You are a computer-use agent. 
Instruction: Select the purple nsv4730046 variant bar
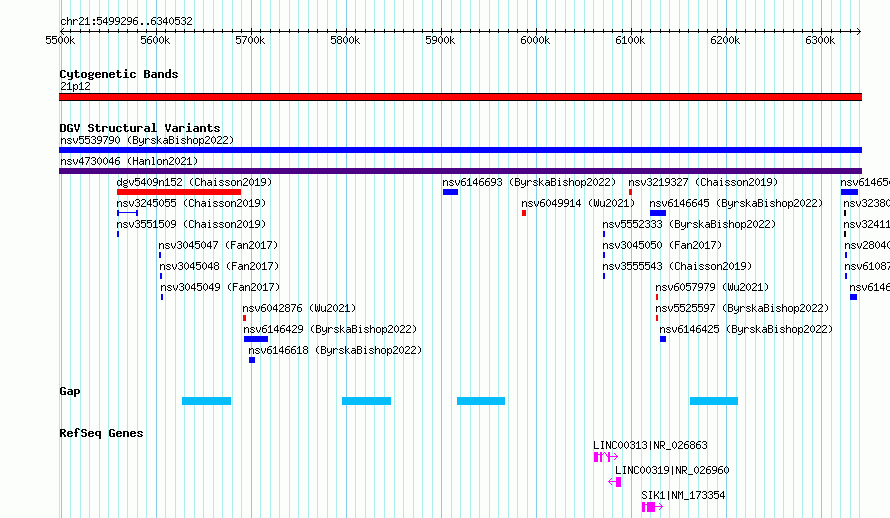click(x=460, y=171)
